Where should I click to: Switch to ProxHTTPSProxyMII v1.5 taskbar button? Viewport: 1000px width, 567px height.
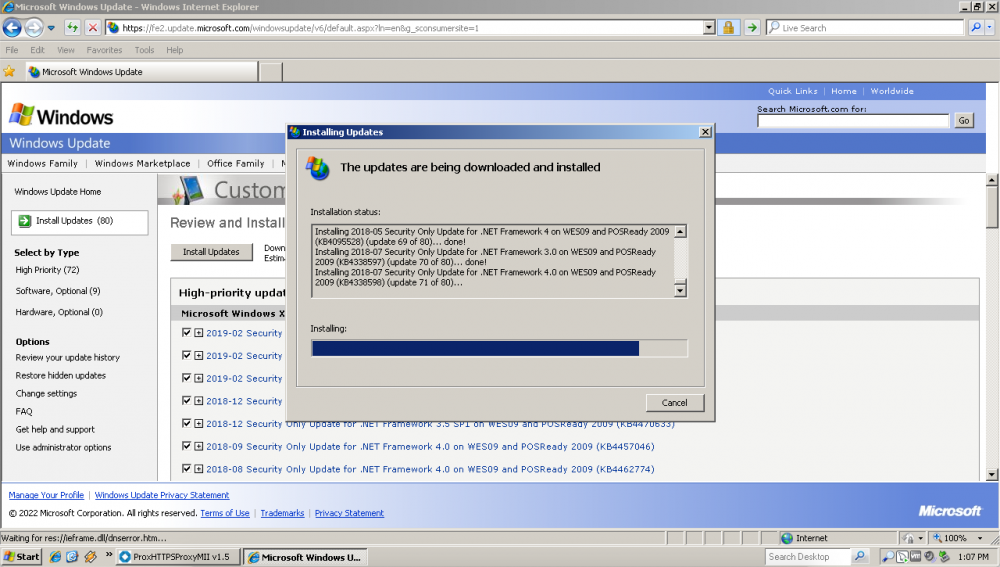coord(178,557)
